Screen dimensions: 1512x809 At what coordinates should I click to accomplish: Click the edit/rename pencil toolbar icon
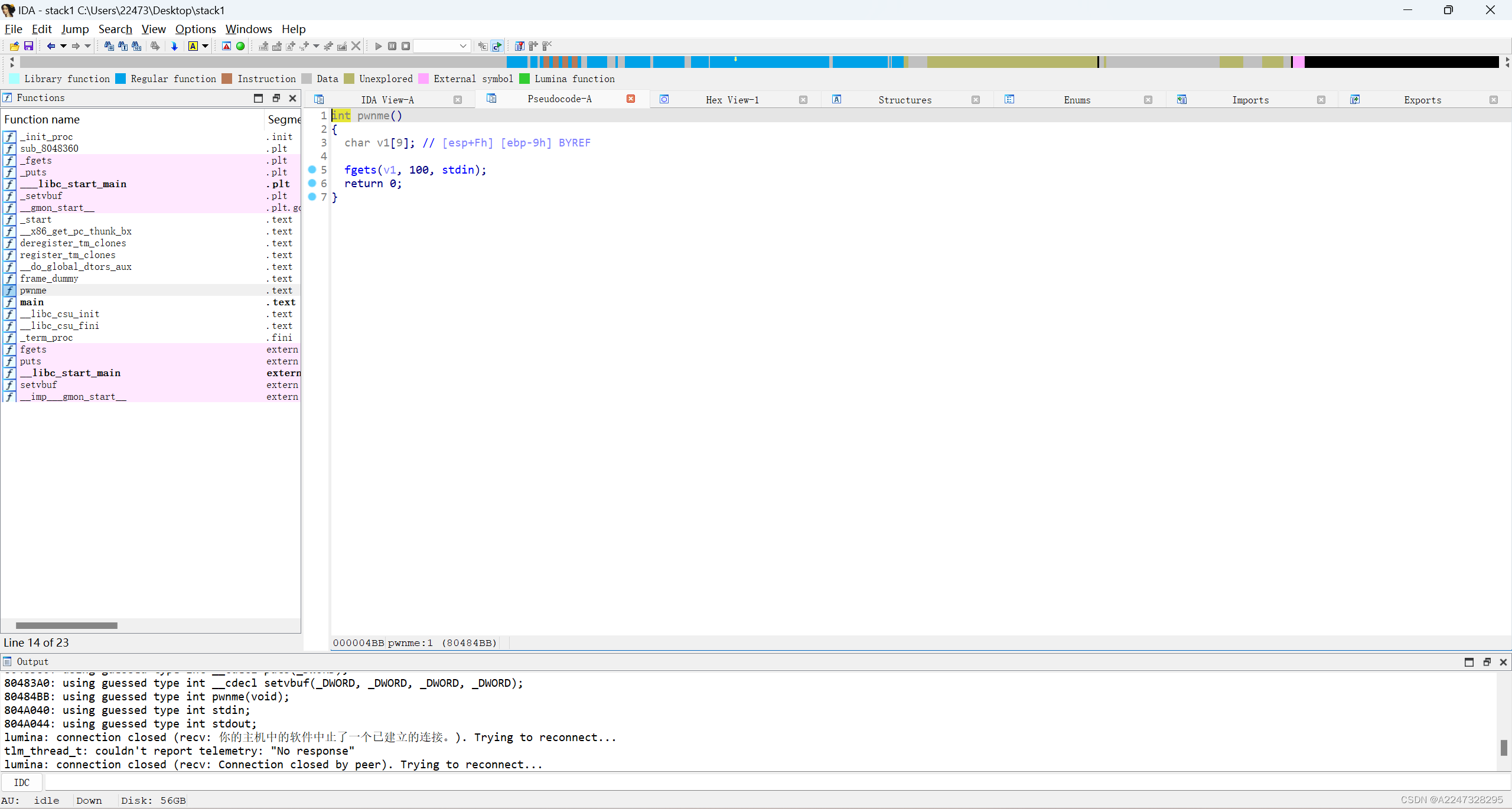342,46
